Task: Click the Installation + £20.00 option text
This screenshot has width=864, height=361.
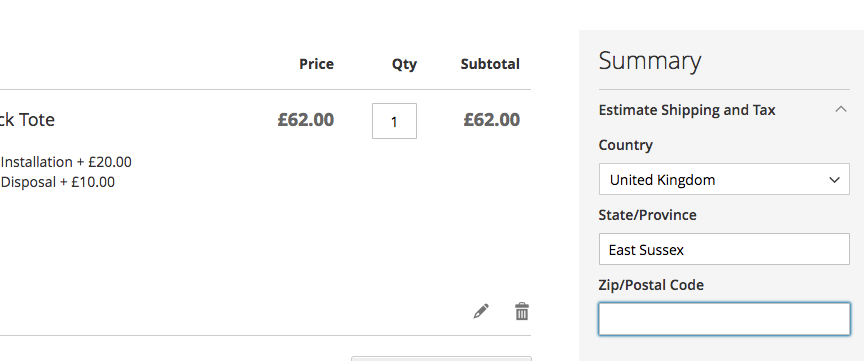Action: 66,162
